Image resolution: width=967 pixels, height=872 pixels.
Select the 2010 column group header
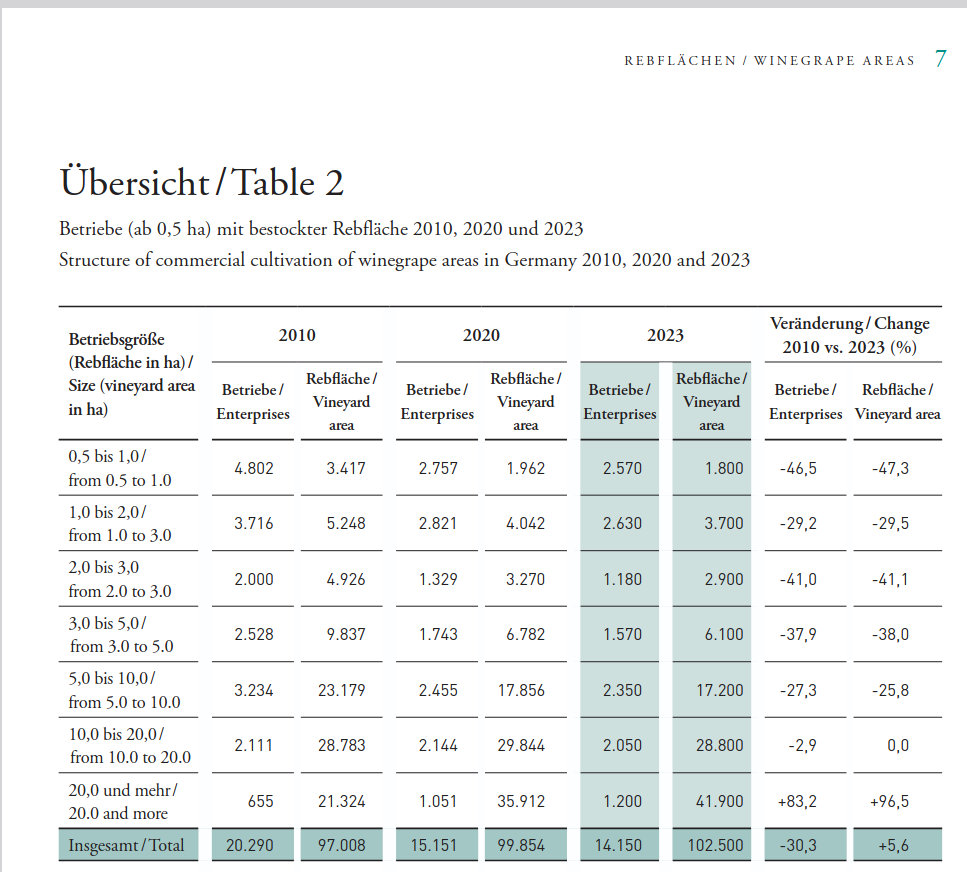pyautogui.click(x=297, y=336)
